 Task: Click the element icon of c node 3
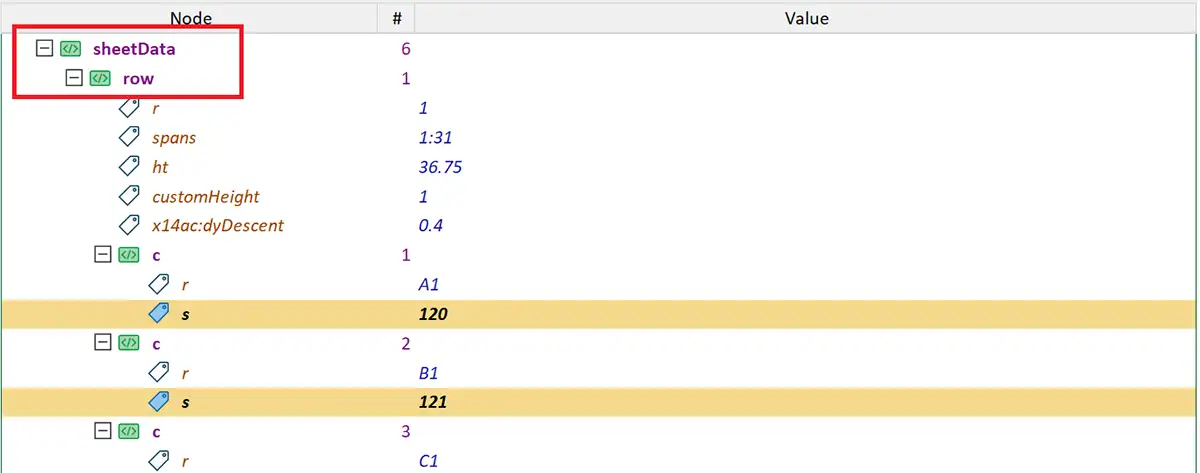(128, 431)
